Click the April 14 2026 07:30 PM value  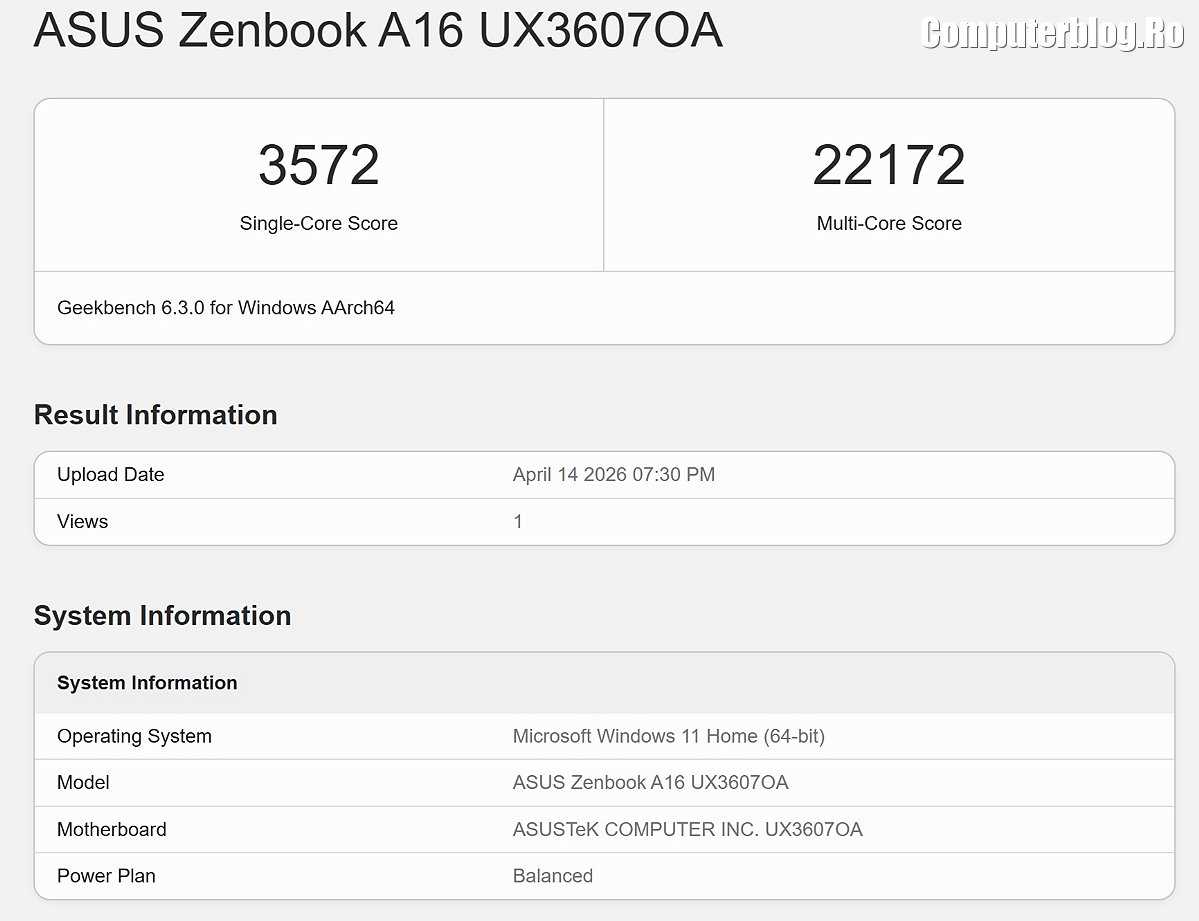pos(613,475)
